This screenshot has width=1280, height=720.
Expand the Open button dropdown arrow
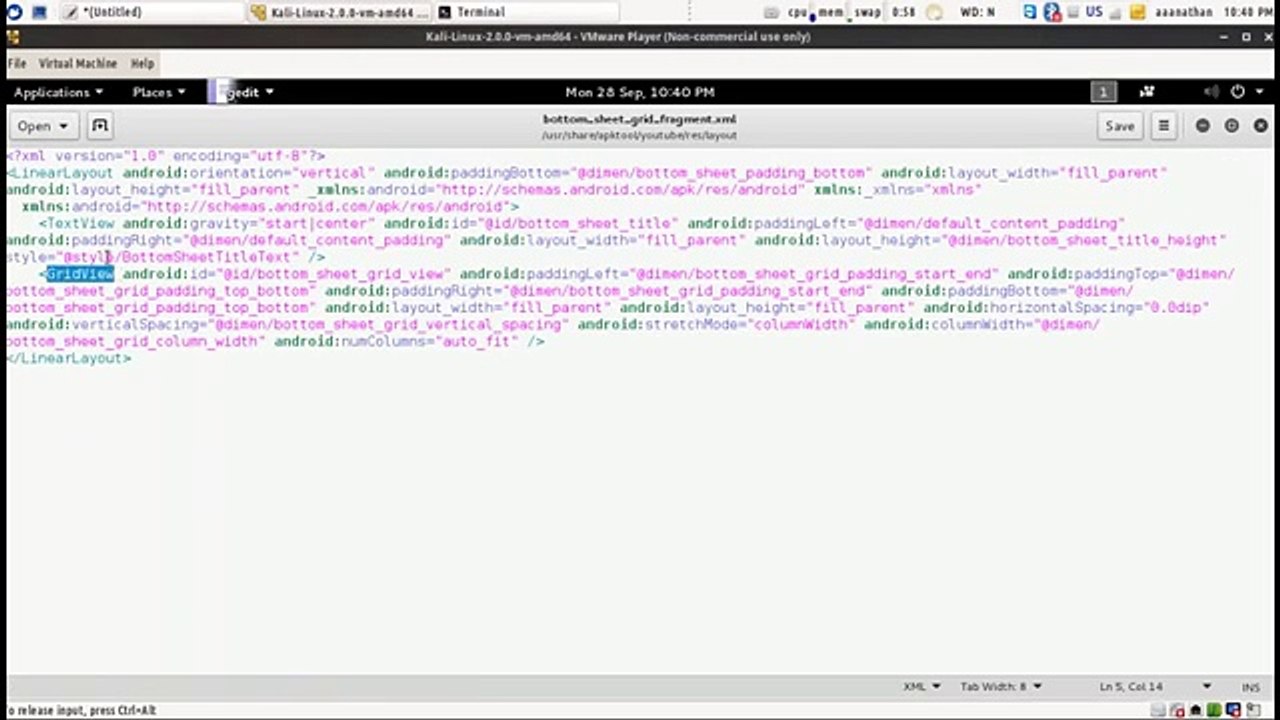point(63,127)
